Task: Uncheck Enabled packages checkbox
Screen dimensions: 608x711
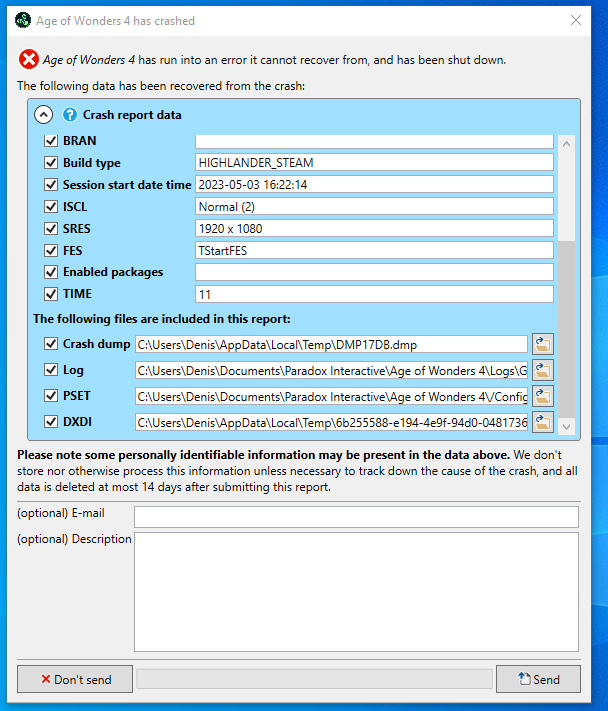Action: 51,272
